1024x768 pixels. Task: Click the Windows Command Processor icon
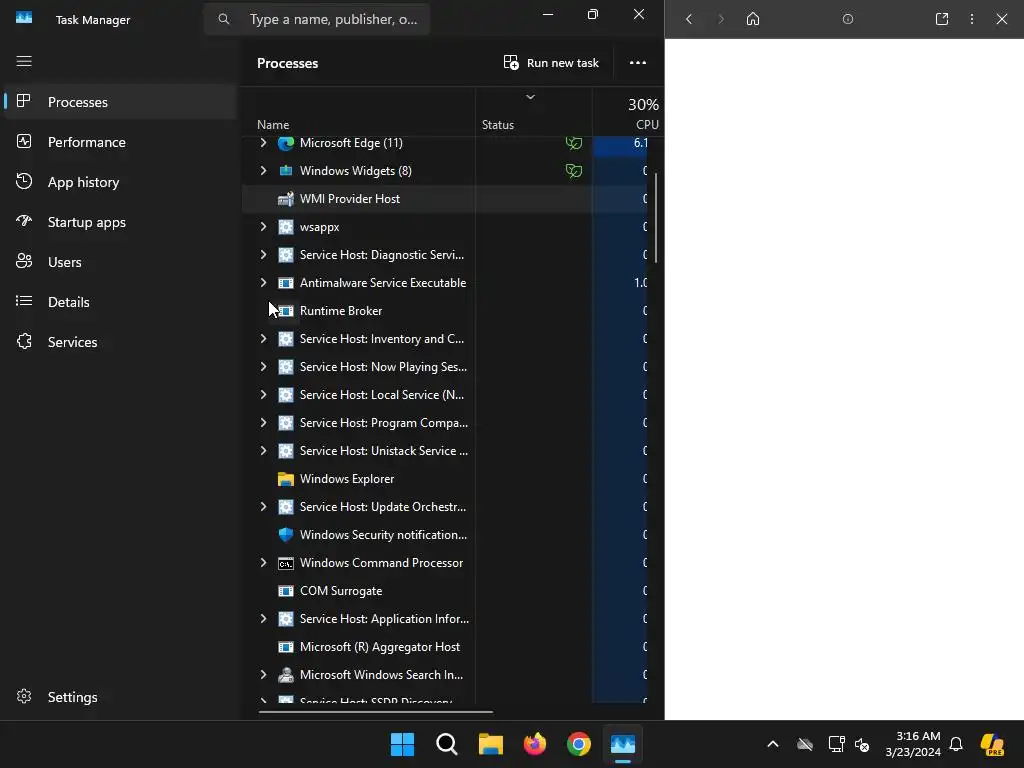pos(285,563)
